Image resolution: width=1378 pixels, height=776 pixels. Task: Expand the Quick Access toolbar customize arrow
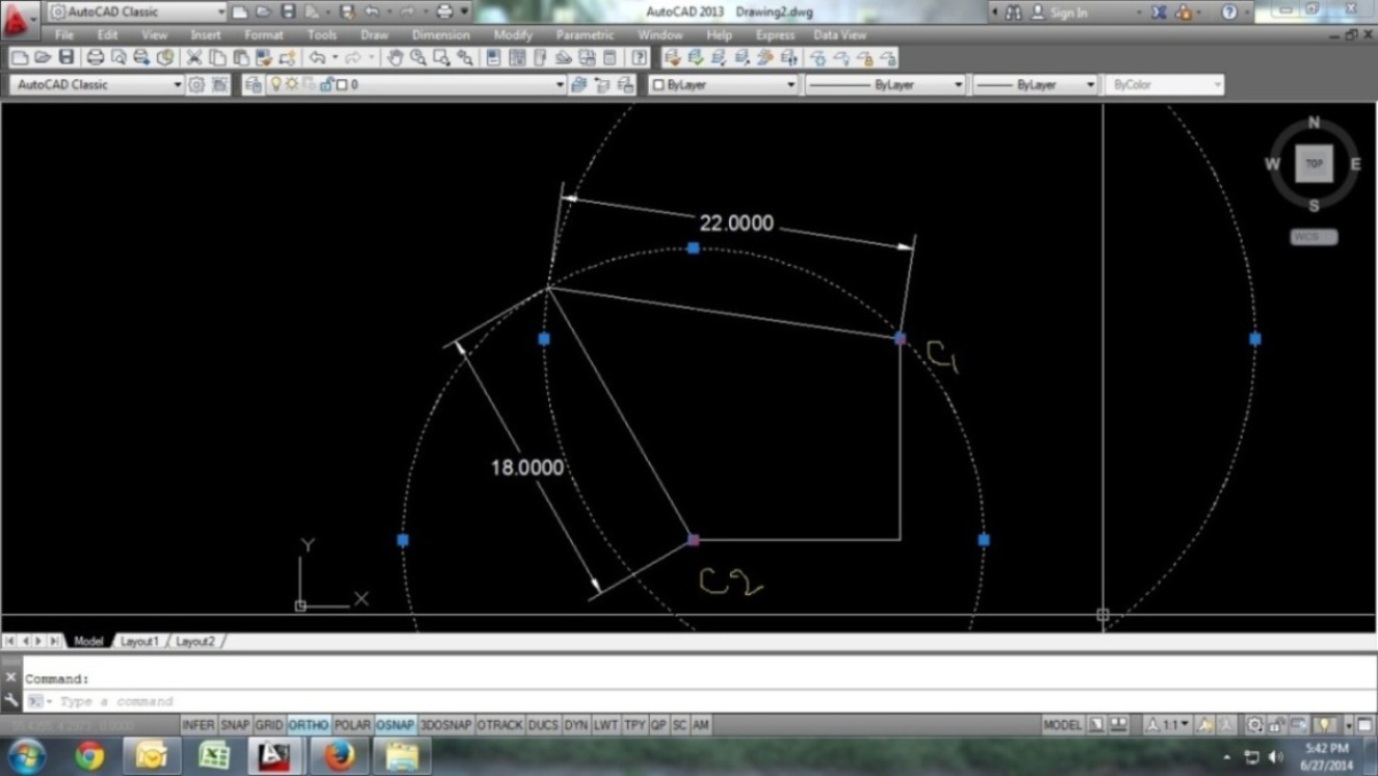pyautogui.click(x=464, y=12)
